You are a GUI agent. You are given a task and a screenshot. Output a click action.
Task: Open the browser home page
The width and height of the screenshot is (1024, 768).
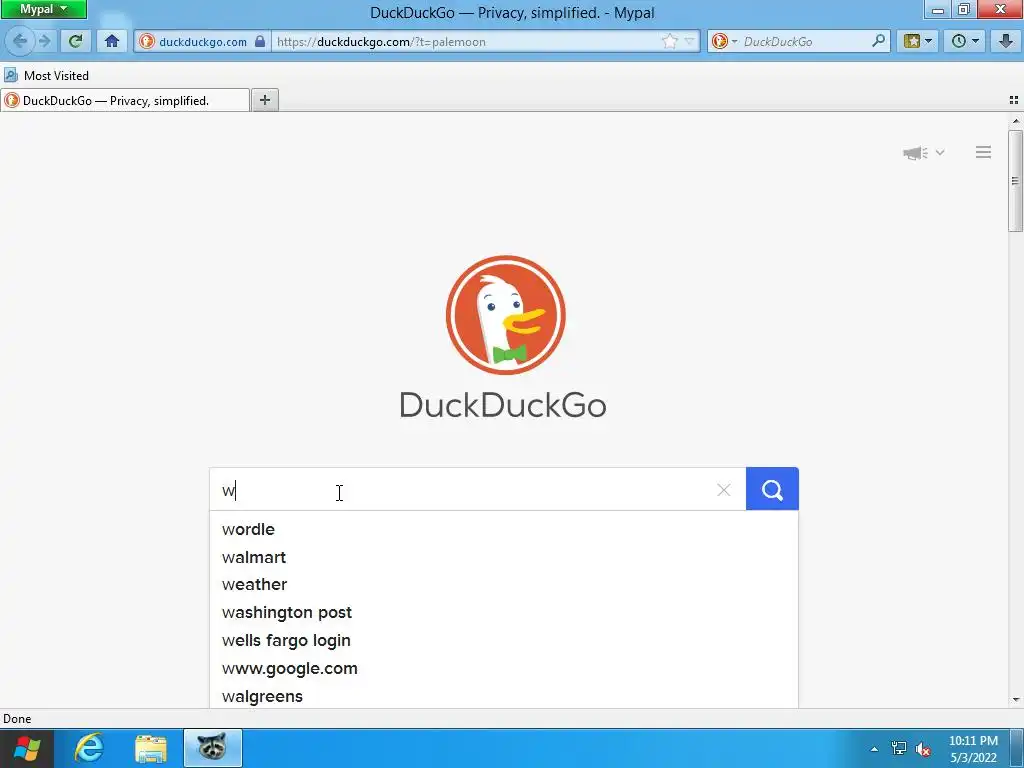coord(112,41)
